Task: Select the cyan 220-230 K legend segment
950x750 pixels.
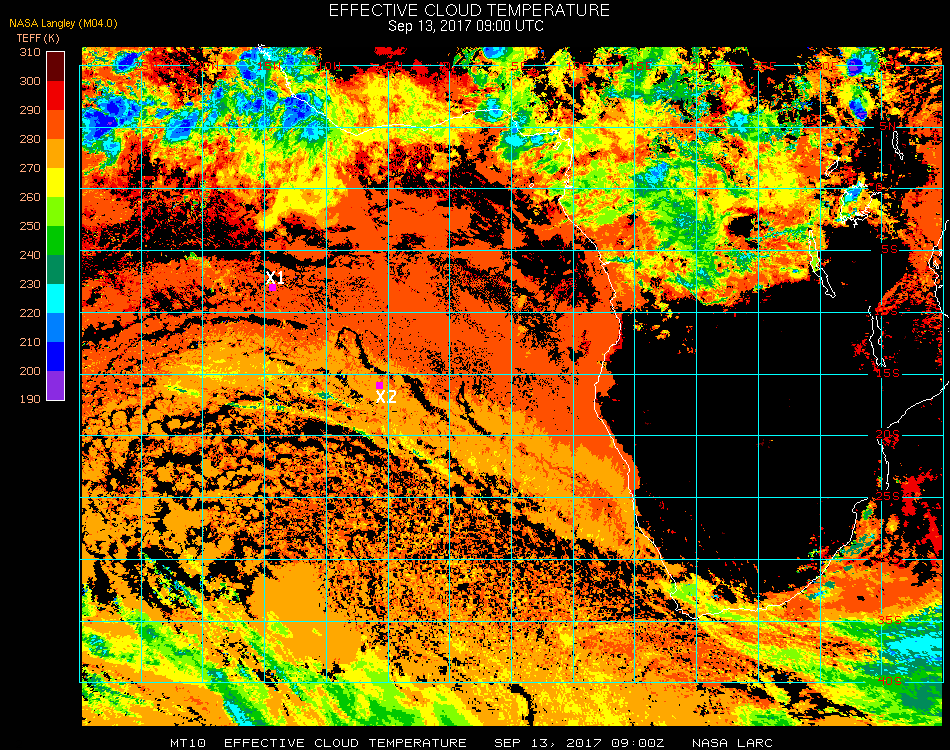Action: 55,299
